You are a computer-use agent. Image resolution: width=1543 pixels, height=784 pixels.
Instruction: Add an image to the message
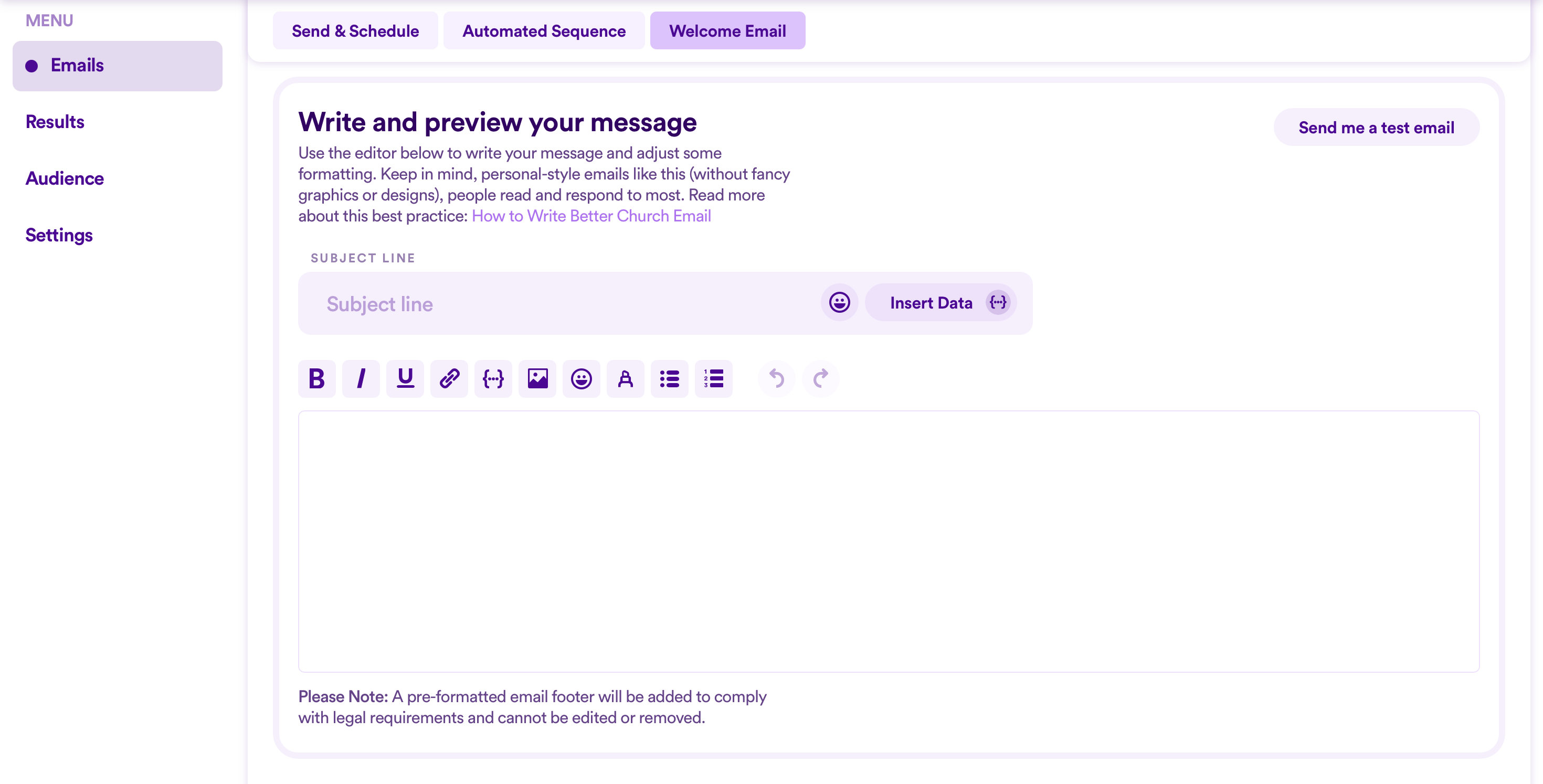[x=537, y=378]
